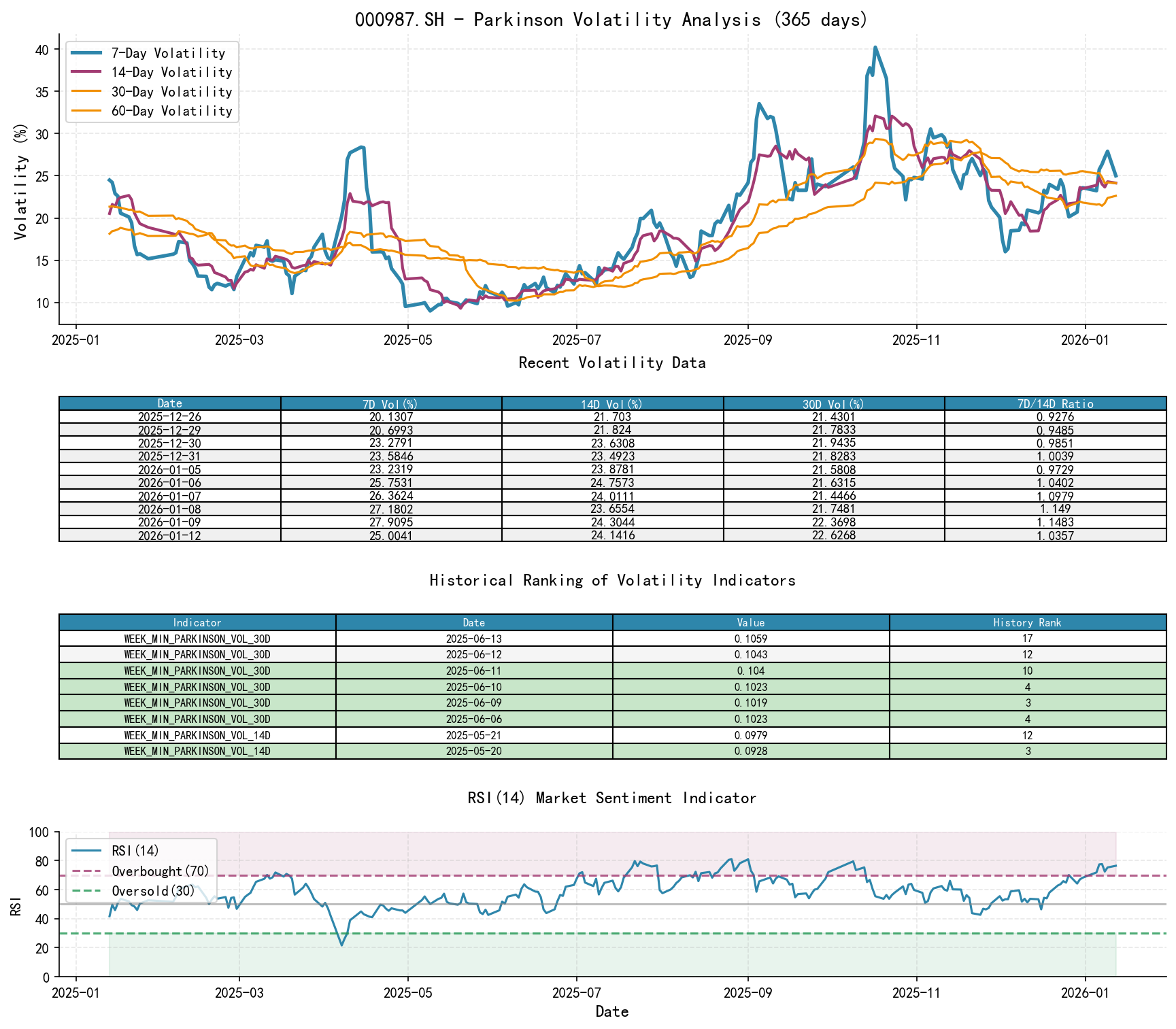1176x1029 pixels.
Task: Switch to Historical Ranking of Volatility Indicators section
Action: tap(611, 580)
